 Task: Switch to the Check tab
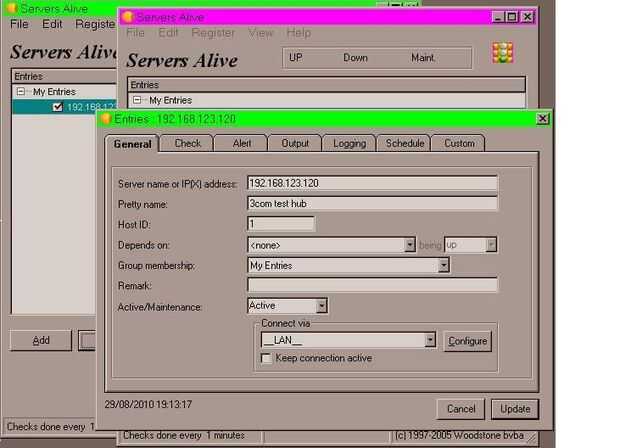pyautogui.click(x=187, y=143)
